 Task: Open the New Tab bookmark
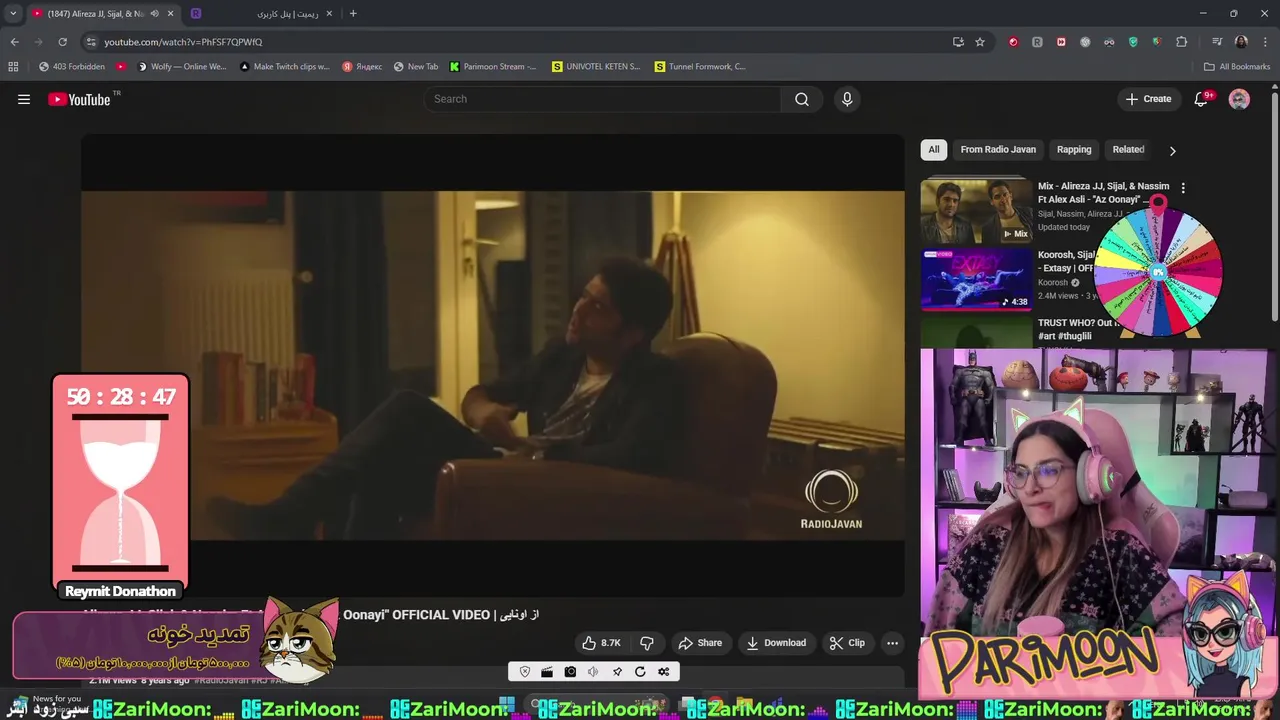click(416, 67)
